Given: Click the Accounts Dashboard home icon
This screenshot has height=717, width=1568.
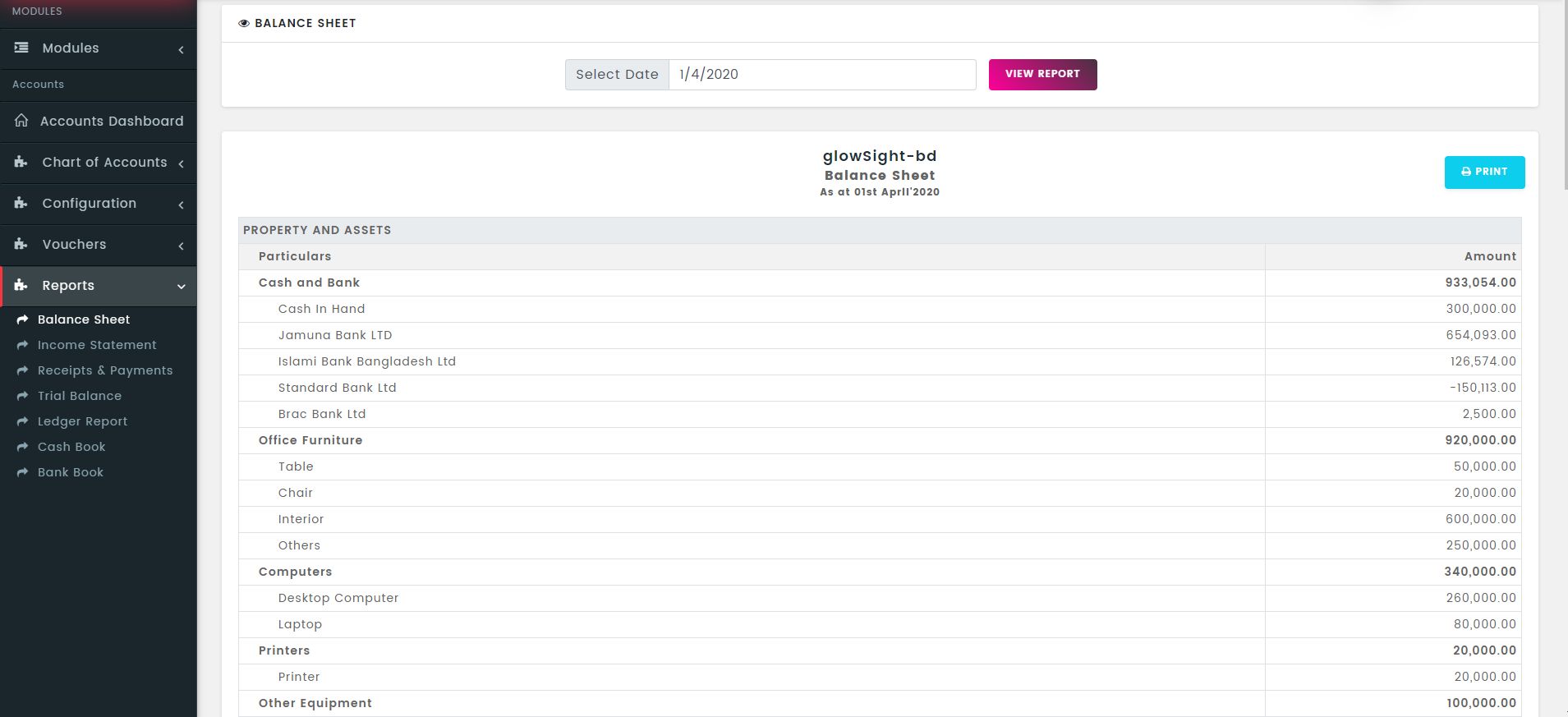Looking at the screenshot, I should (21, 121).
